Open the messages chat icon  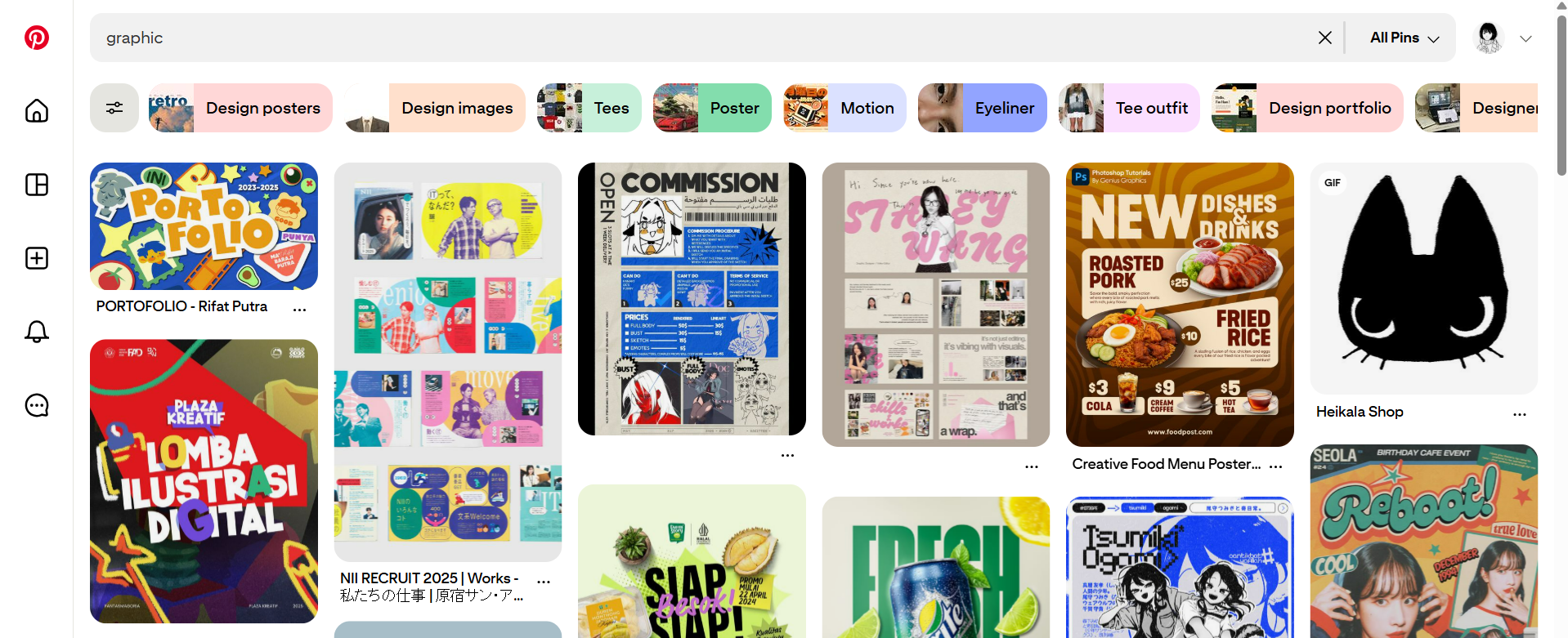(37, 405)
